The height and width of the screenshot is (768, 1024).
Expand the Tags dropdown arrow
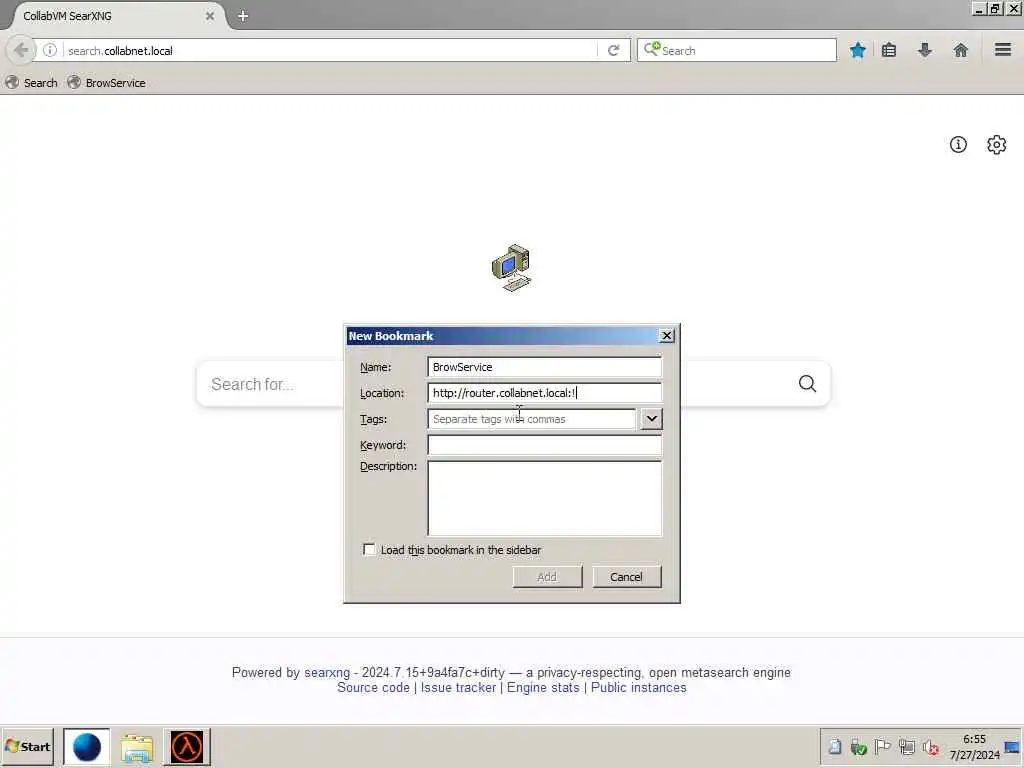(x=651, y=419)
